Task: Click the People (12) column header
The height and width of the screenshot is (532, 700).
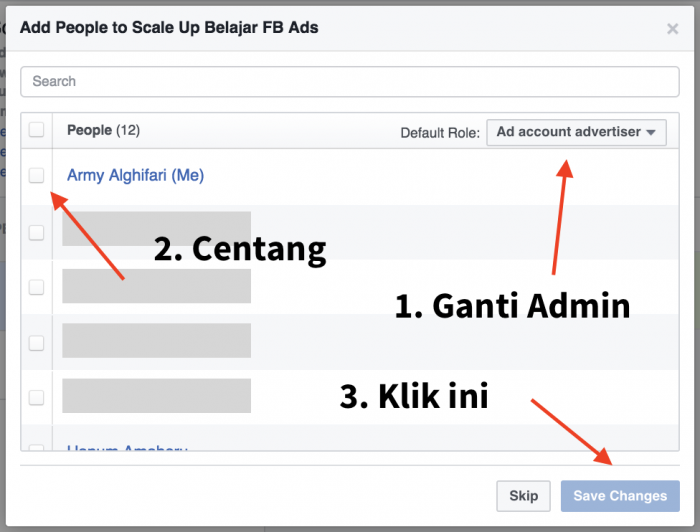Action: pyautogui.click(x=102, y=130)
